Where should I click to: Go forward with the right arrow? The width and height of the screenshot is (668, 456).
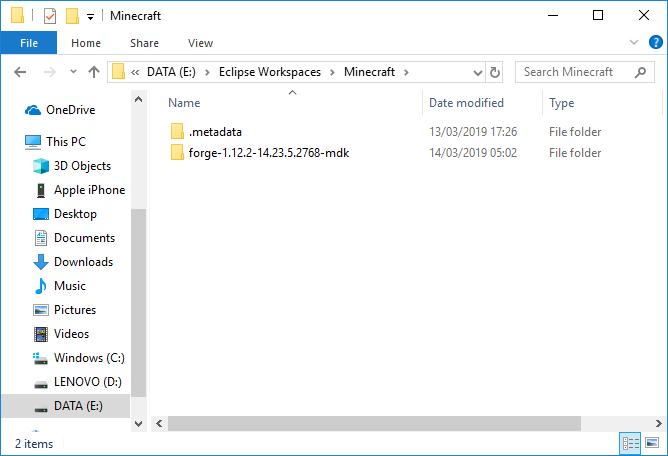(x=50, y=72)
